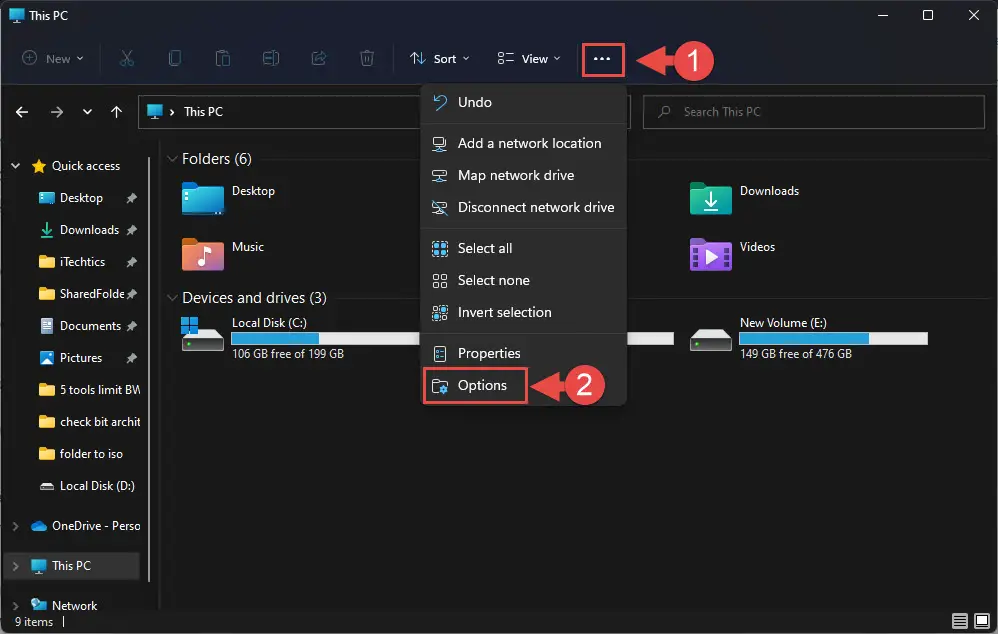998x634 pixels.
Task: Click the Copy icon in toolbar
Action: tap(174, 59)
